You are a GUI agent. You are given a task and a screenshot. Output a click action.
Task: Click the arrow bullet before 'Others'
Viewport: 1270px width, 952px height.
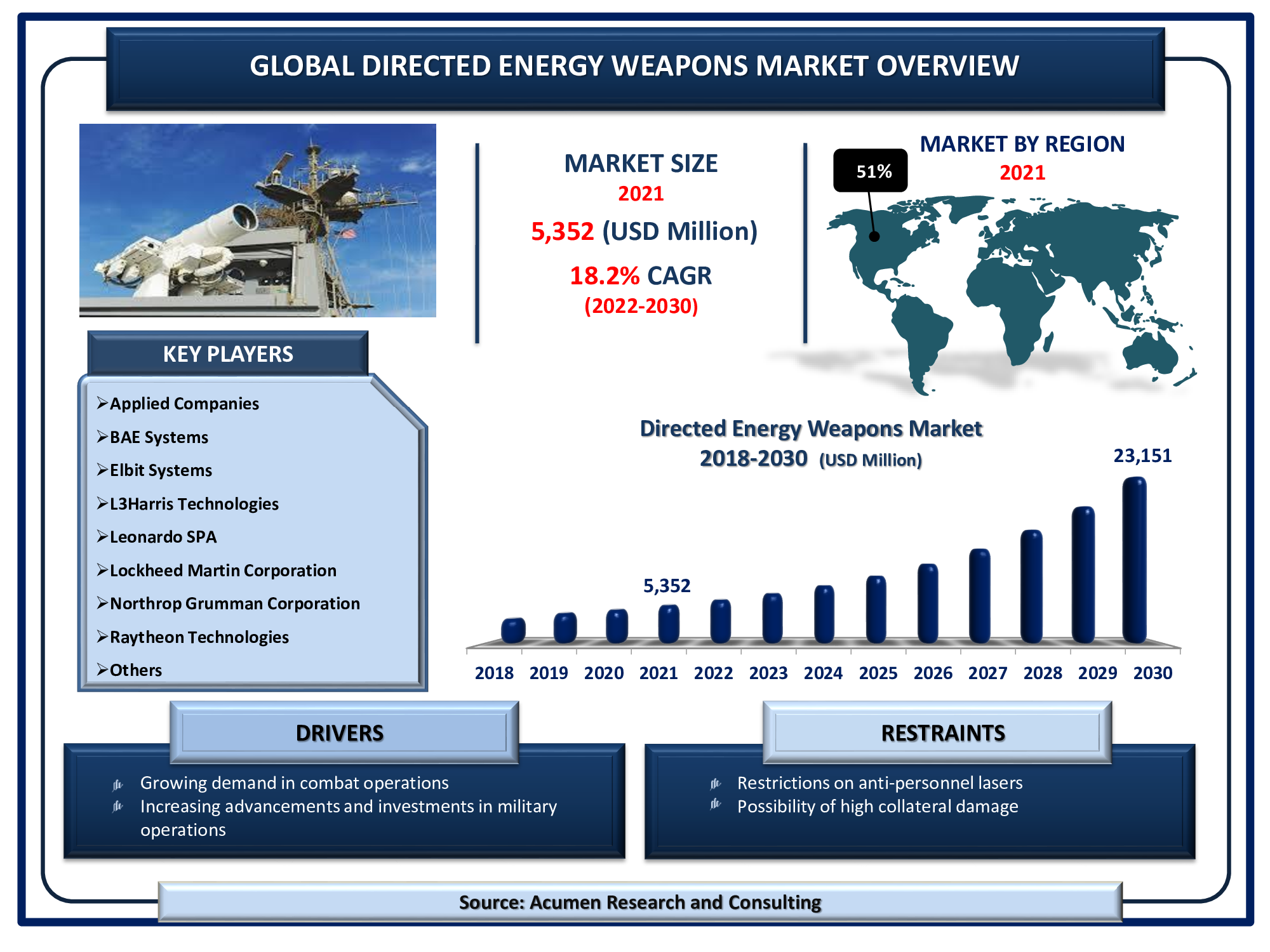[x=102, y=670]
